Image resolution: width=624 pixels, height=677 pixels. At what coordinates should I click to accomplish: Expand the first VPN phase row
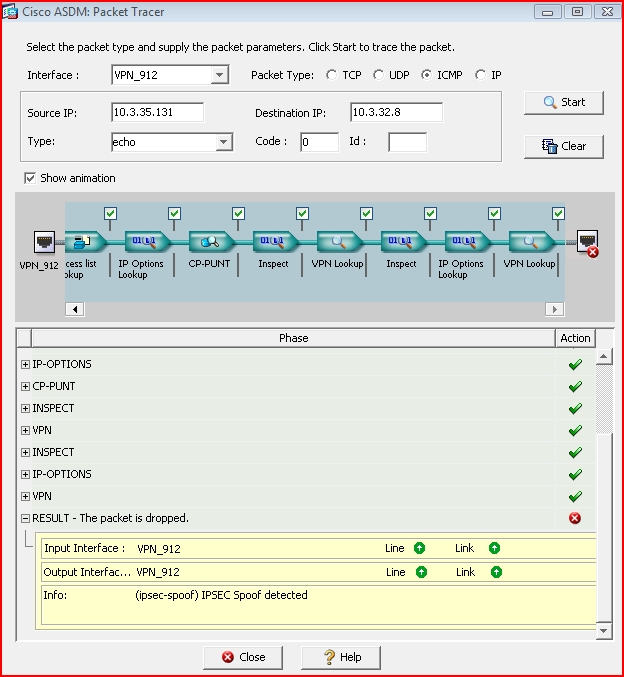pyautogui.click(x=25, y=430)
